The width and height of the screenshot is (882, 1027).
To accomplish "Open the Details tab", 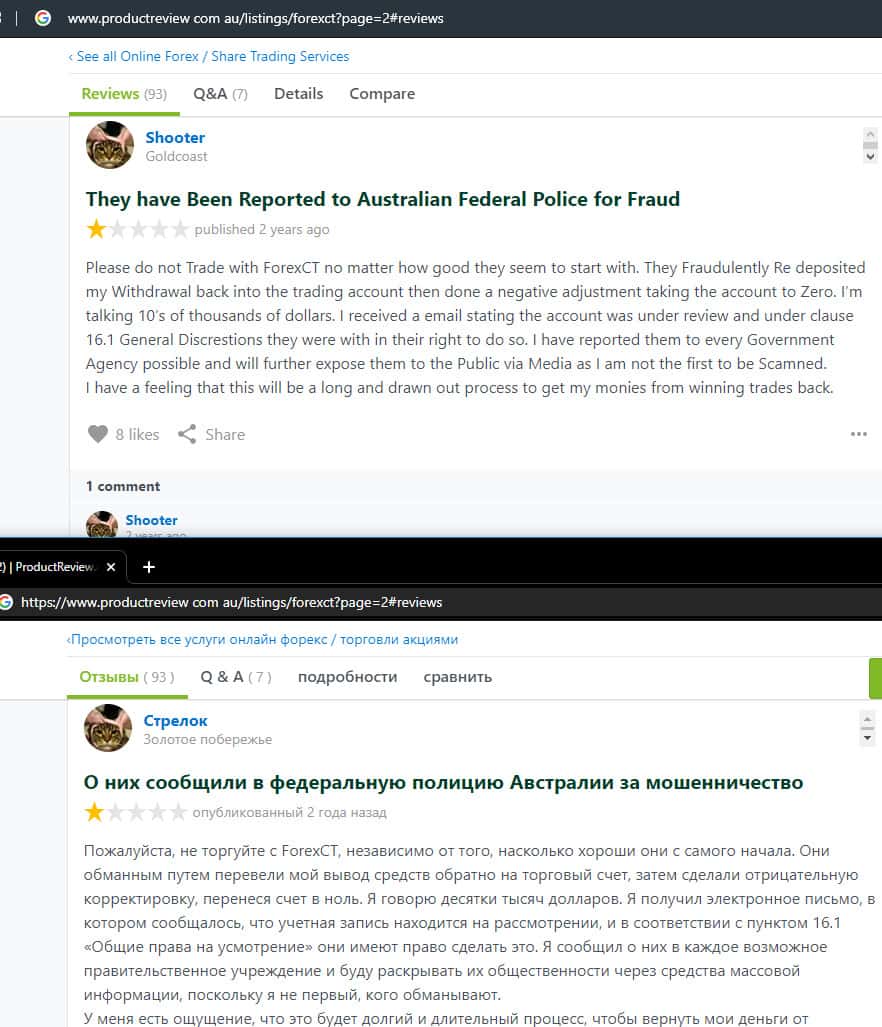I will 299,94.
